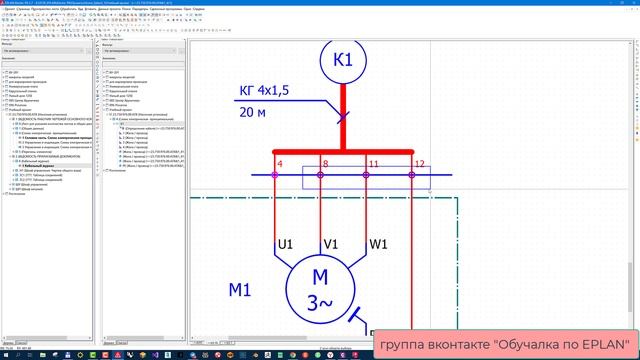Collapse ВЕДОМОСТЬ РАБОЧИХ ЧЕРТЕЖЕЙ node
The image size is (640, 360).
[11, 119]
